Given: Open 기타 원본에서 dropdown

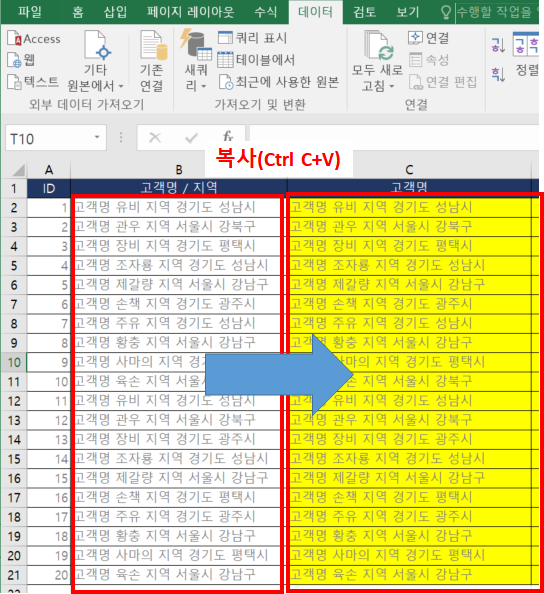Looking at the screenshot, I should [95, 61].
